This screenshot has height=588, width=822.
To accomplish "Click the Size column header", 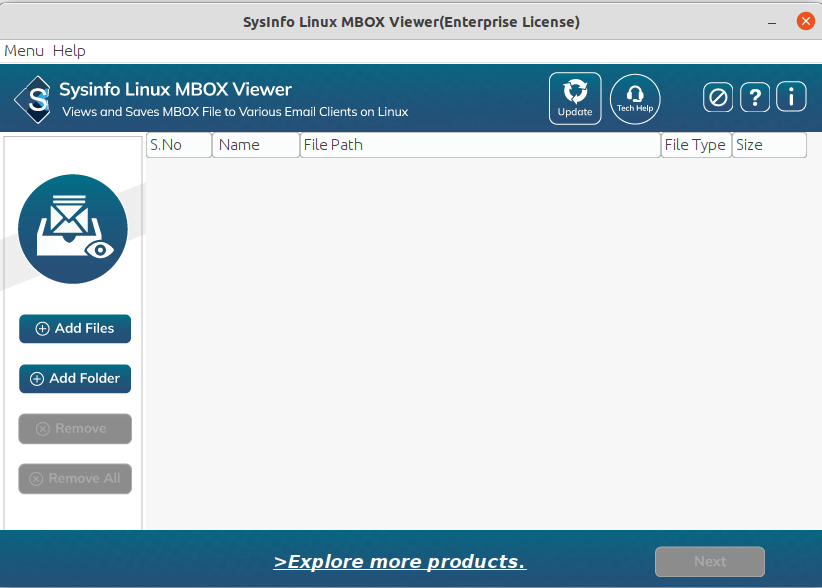I will [770, 145].
